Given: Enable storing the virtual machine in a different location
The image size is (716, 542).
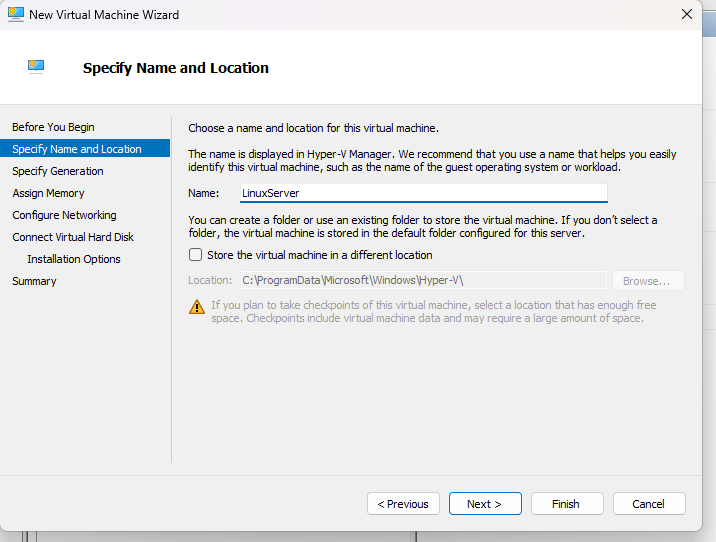Looking at the screenshot, I should pyautogui.click(x=196, y=255).
